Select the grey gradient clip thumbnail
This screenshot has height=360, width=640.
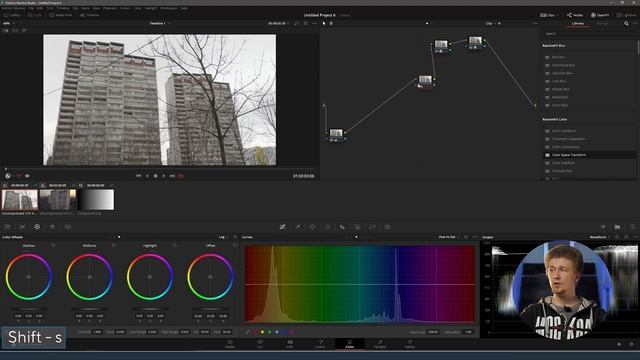[96, 200]
